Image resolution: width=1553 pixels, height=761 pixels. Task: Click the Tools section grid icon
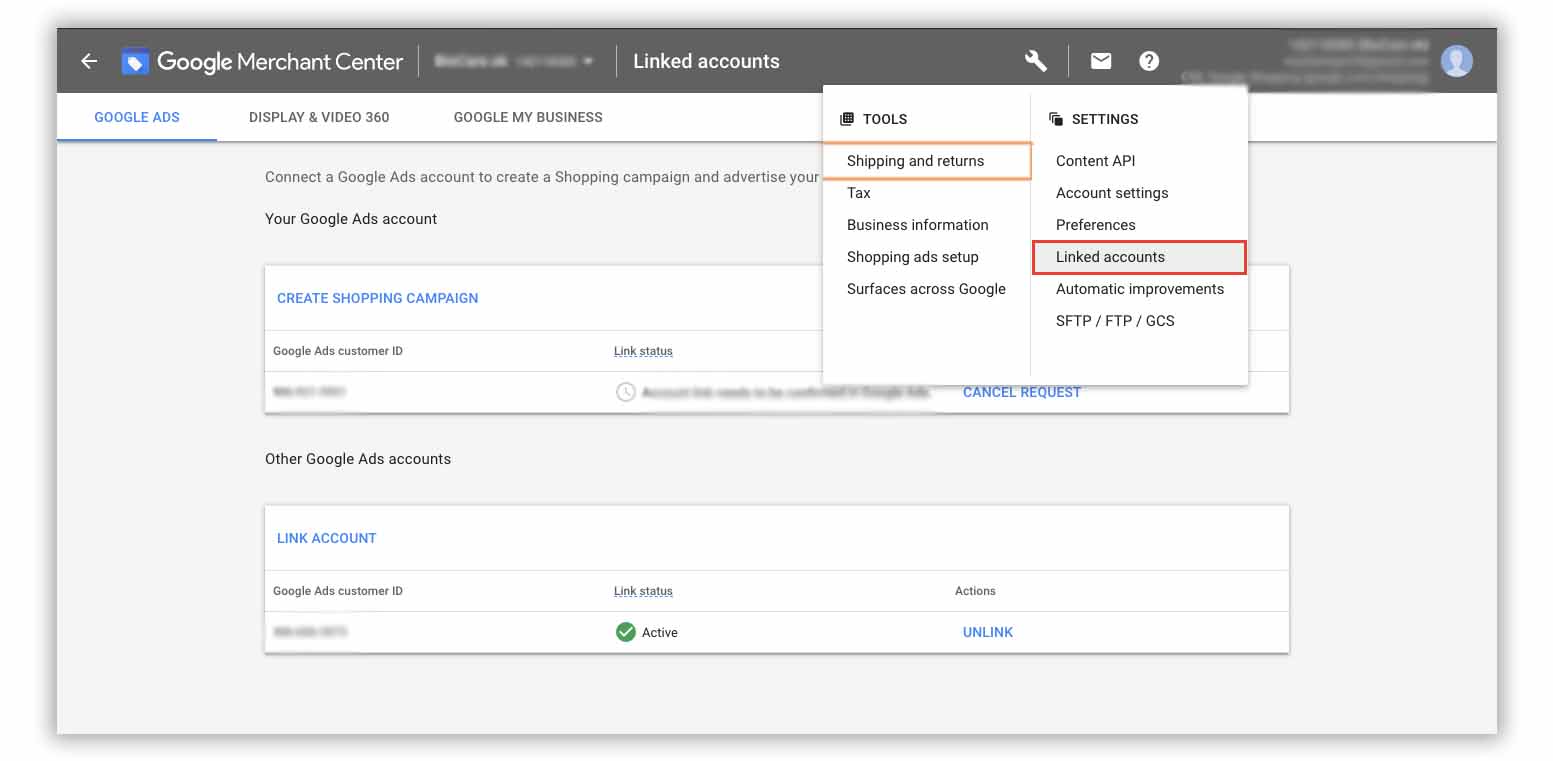point(847,118)
